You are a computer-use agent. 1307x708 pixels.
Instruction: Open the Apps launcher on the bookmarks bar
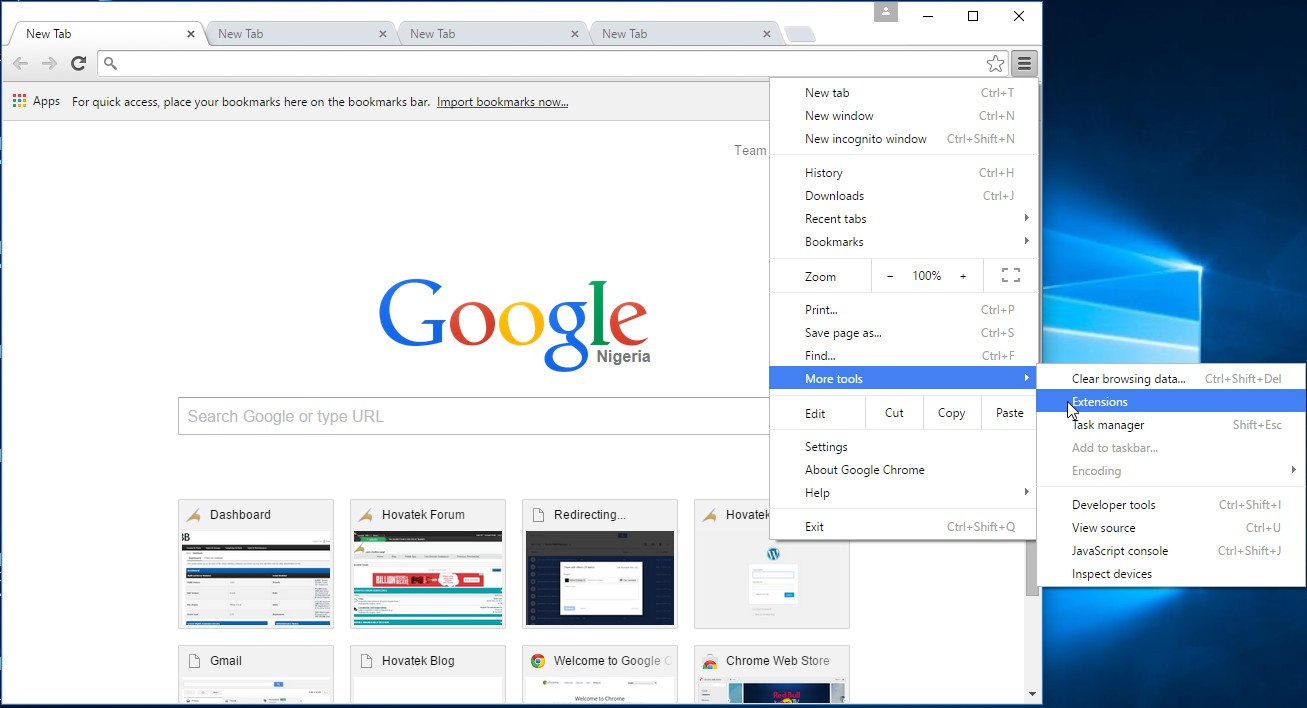tap(18, 100)
